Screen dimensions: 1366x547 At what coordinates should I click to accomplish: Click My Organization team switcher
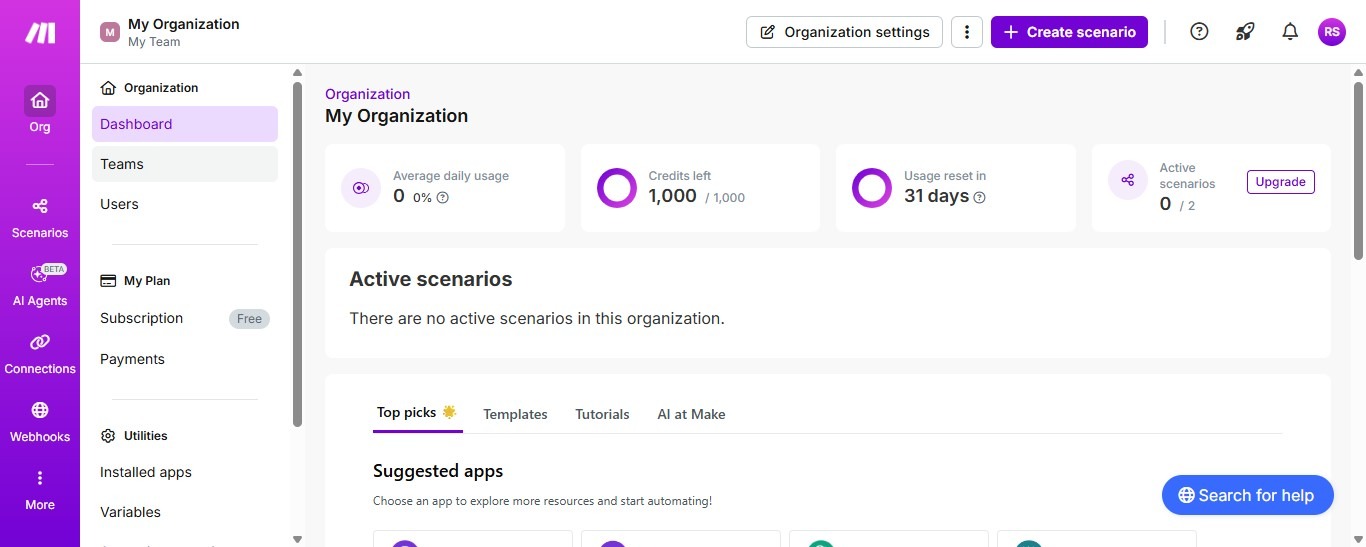coord(170,32)
